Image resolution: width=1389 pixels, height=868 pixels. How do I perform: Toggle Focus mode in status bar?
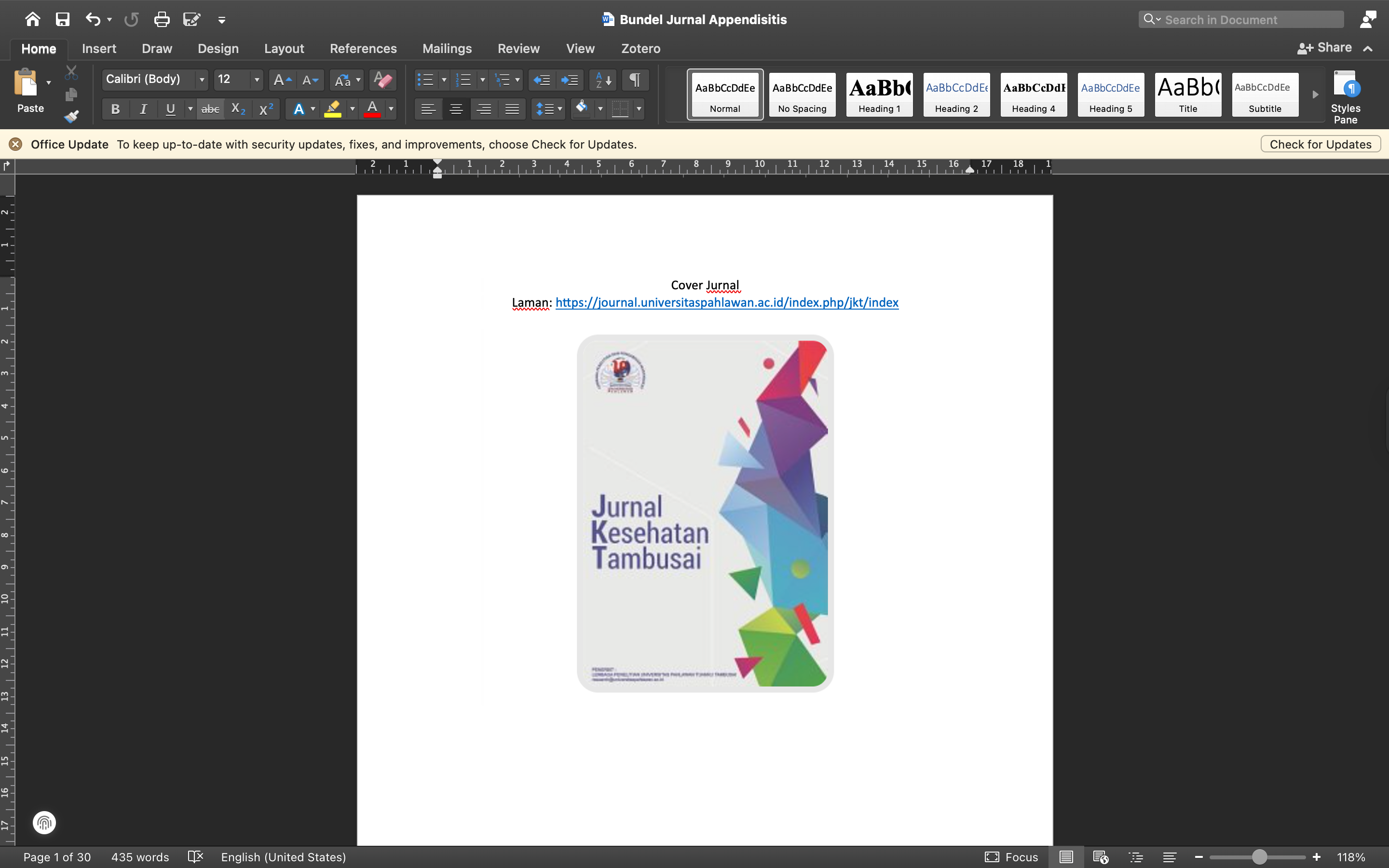coord(1011,856)
